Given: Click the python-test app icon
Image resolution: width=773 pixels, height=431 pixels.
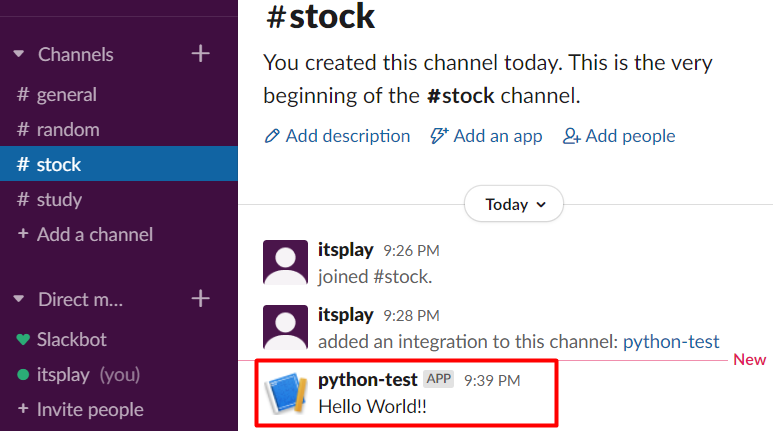Looking at the screenshot, I should point(285,392).
